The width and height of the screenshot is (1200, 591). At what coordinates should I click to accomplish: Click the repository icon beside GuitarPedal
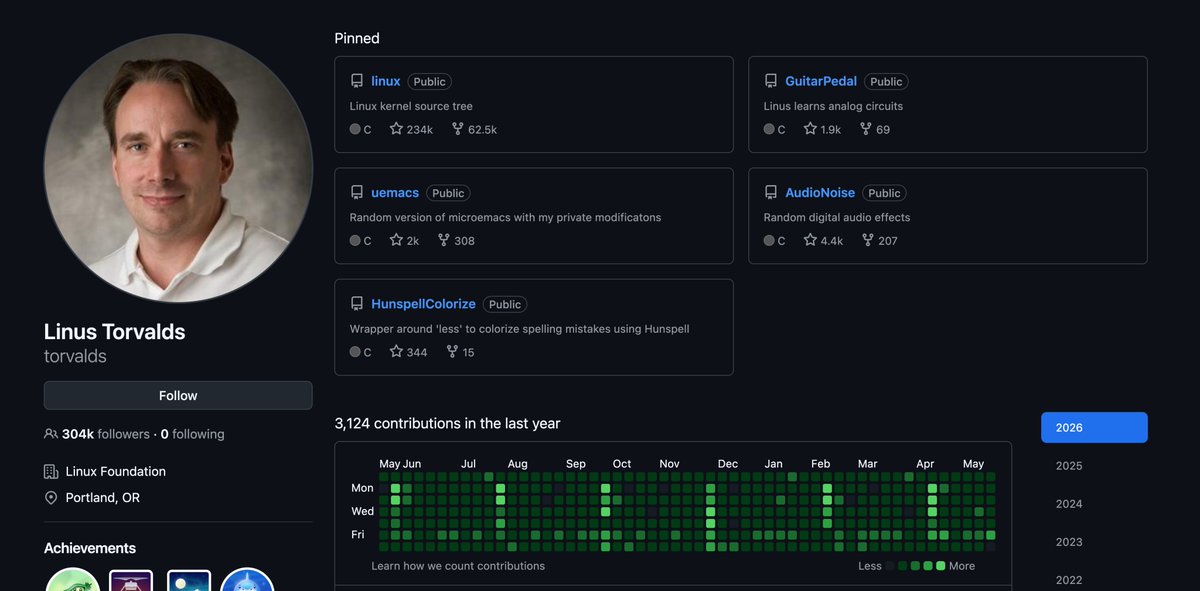point(771,81)
